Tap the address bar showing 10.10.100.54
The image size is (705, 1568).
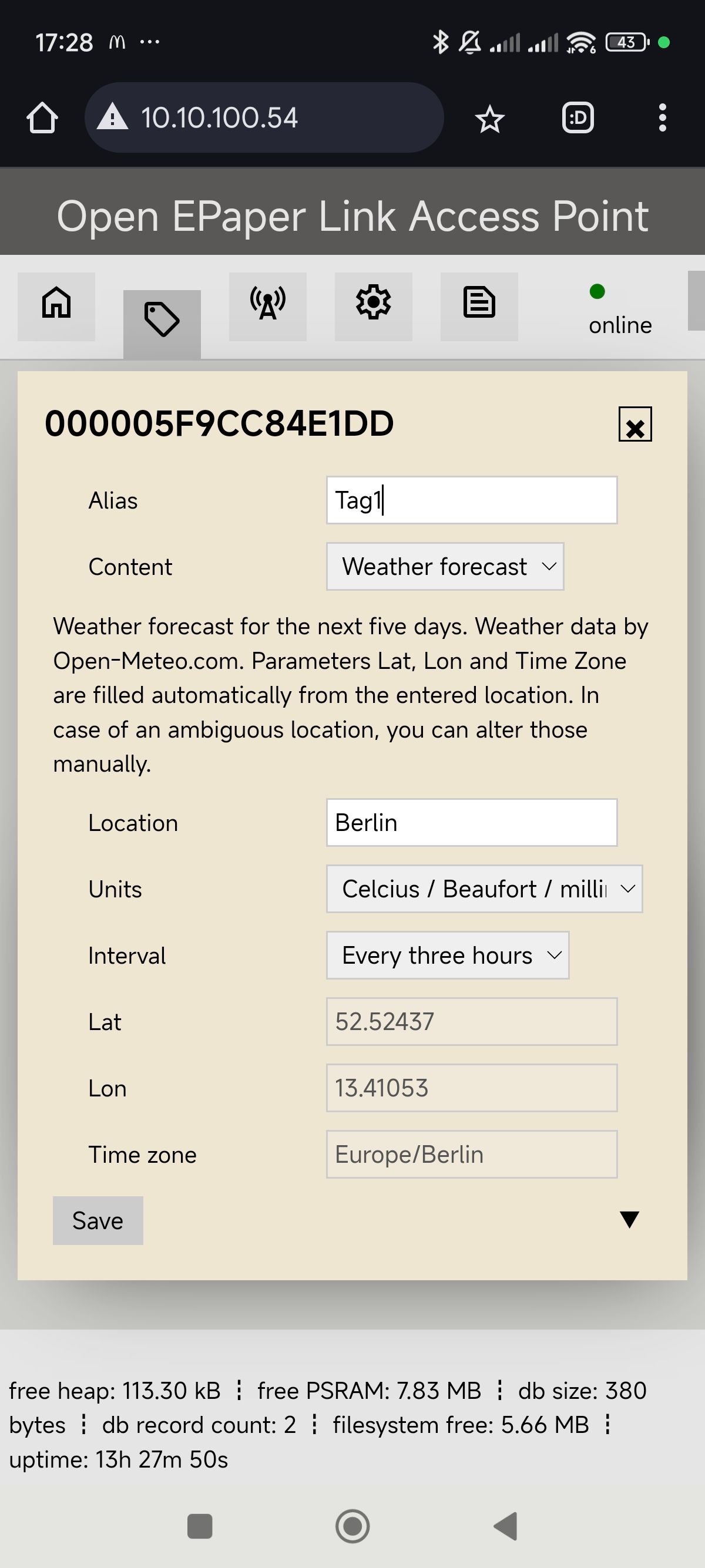coord(264,118)
